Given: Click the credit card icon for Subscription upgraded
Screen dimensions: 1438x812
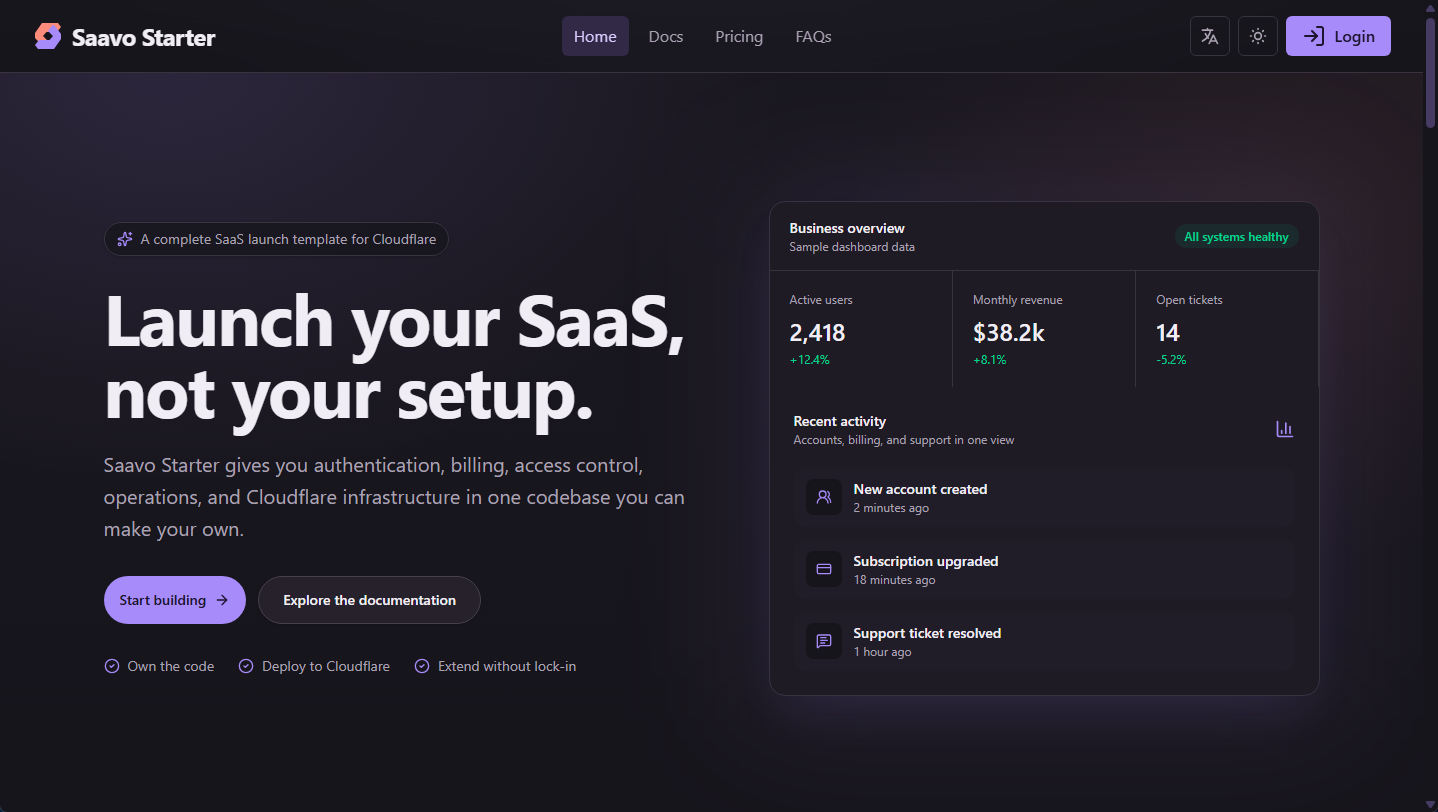Looking at the screenshot, I should 824,569.
